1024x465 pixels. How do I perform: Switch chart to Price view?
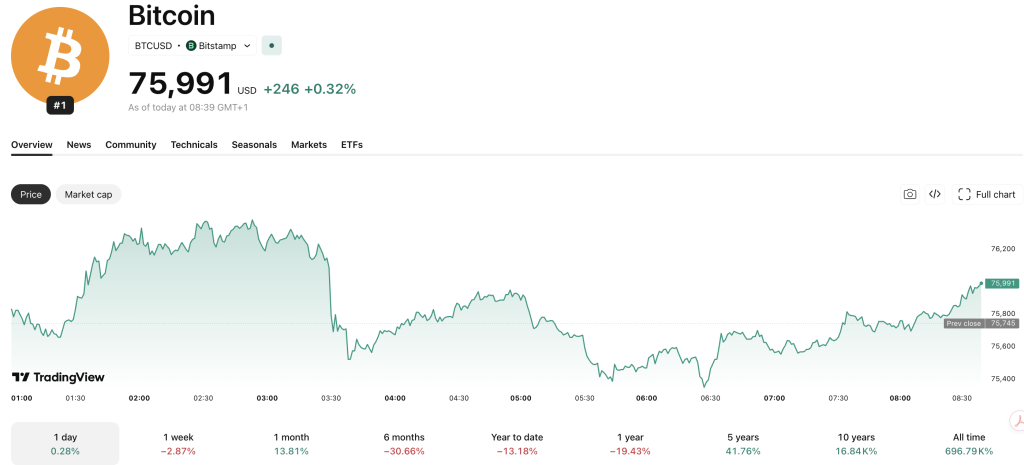click(x=31, y=194)
